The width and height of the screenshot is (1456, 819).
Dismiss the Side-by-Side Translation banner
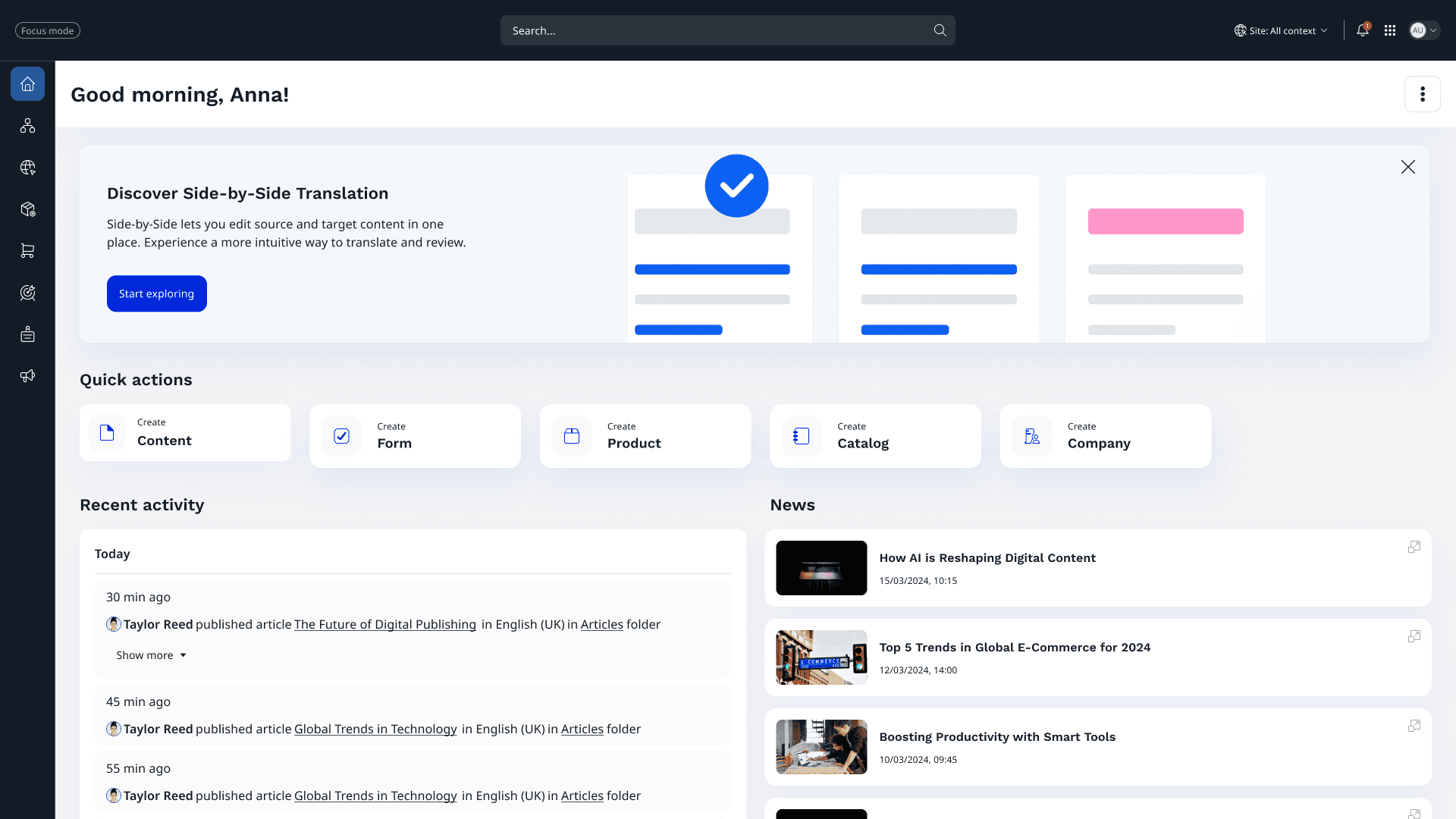1407,167
